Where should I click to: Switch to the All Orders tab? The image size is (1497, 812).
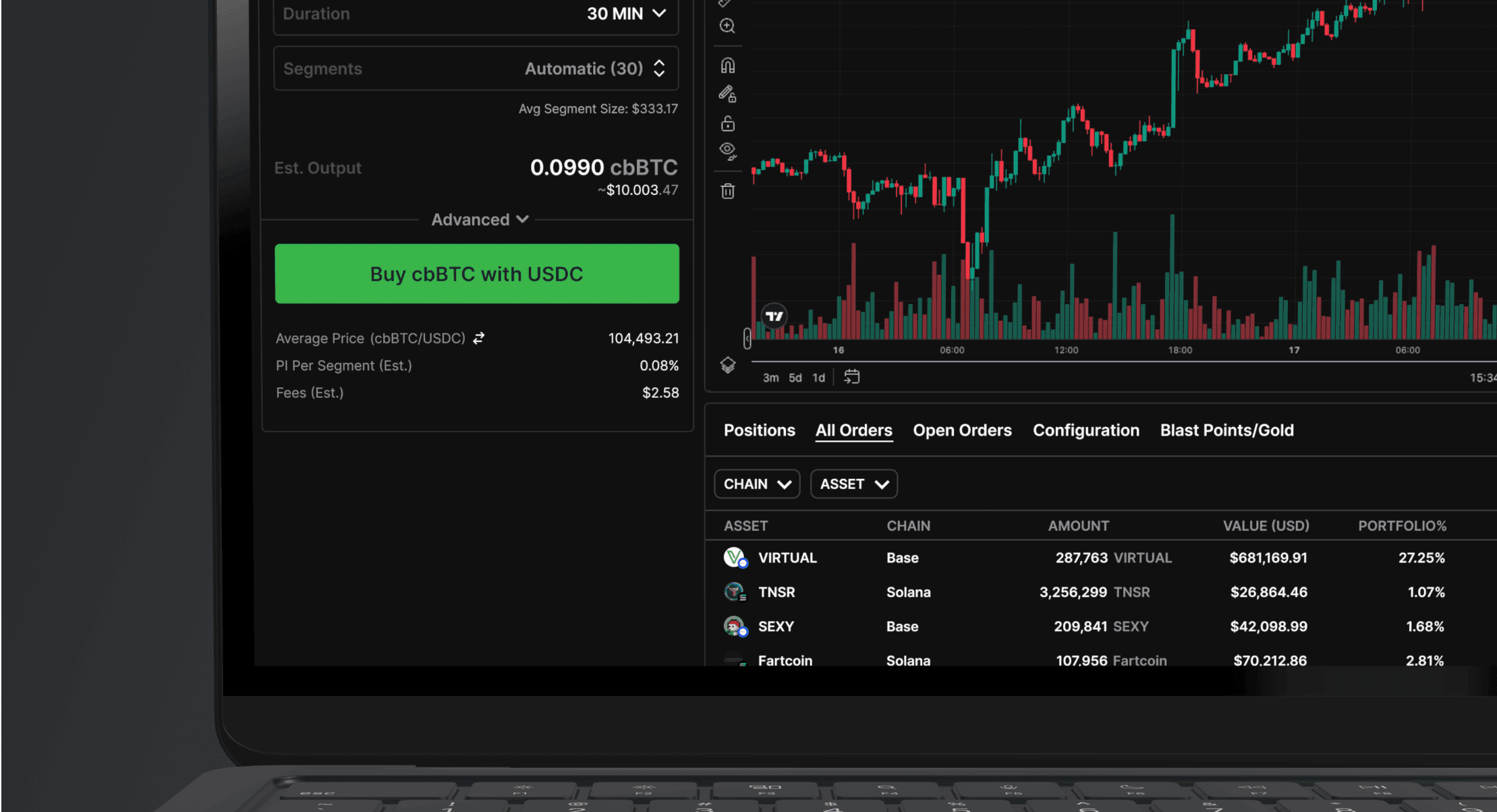[x=853, y=430]
